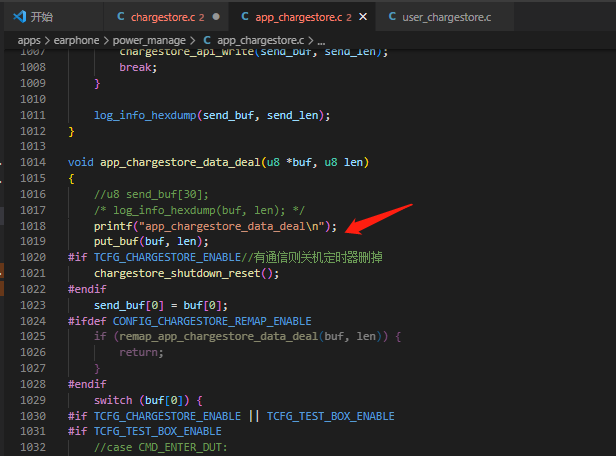616x456 pixels.
Task: Open the chargestore.c editor tab
Action: 163,17
